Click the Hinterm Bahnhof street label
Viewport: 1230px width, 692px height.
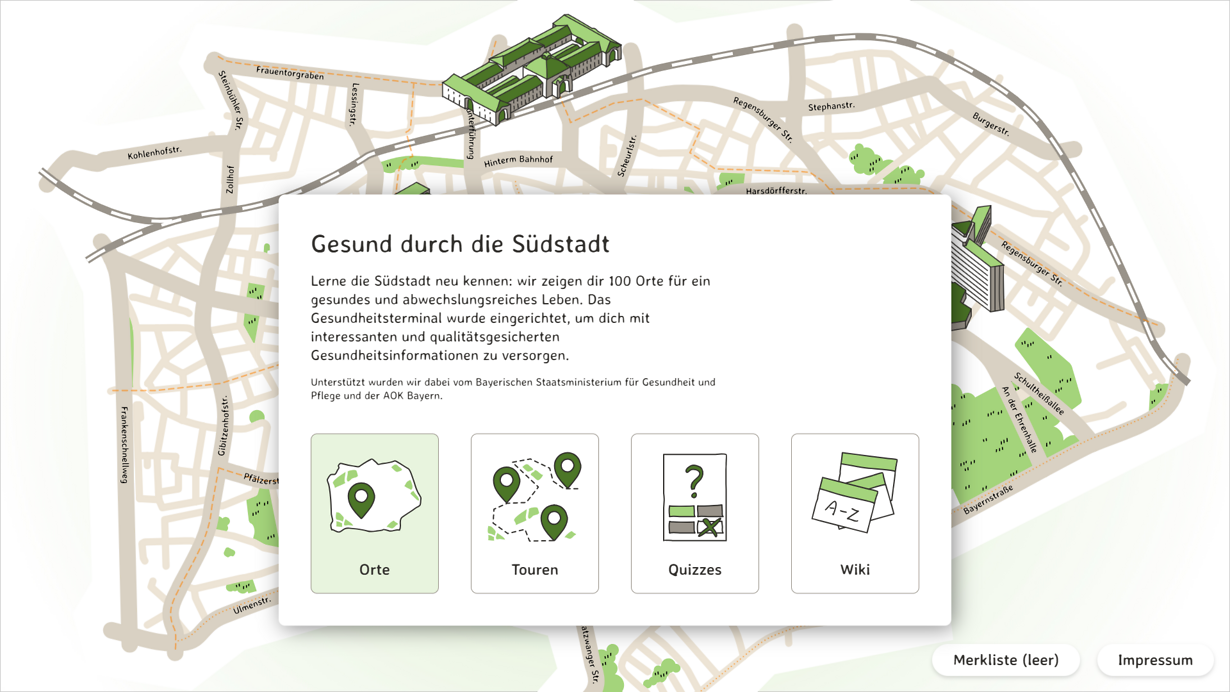518,161
